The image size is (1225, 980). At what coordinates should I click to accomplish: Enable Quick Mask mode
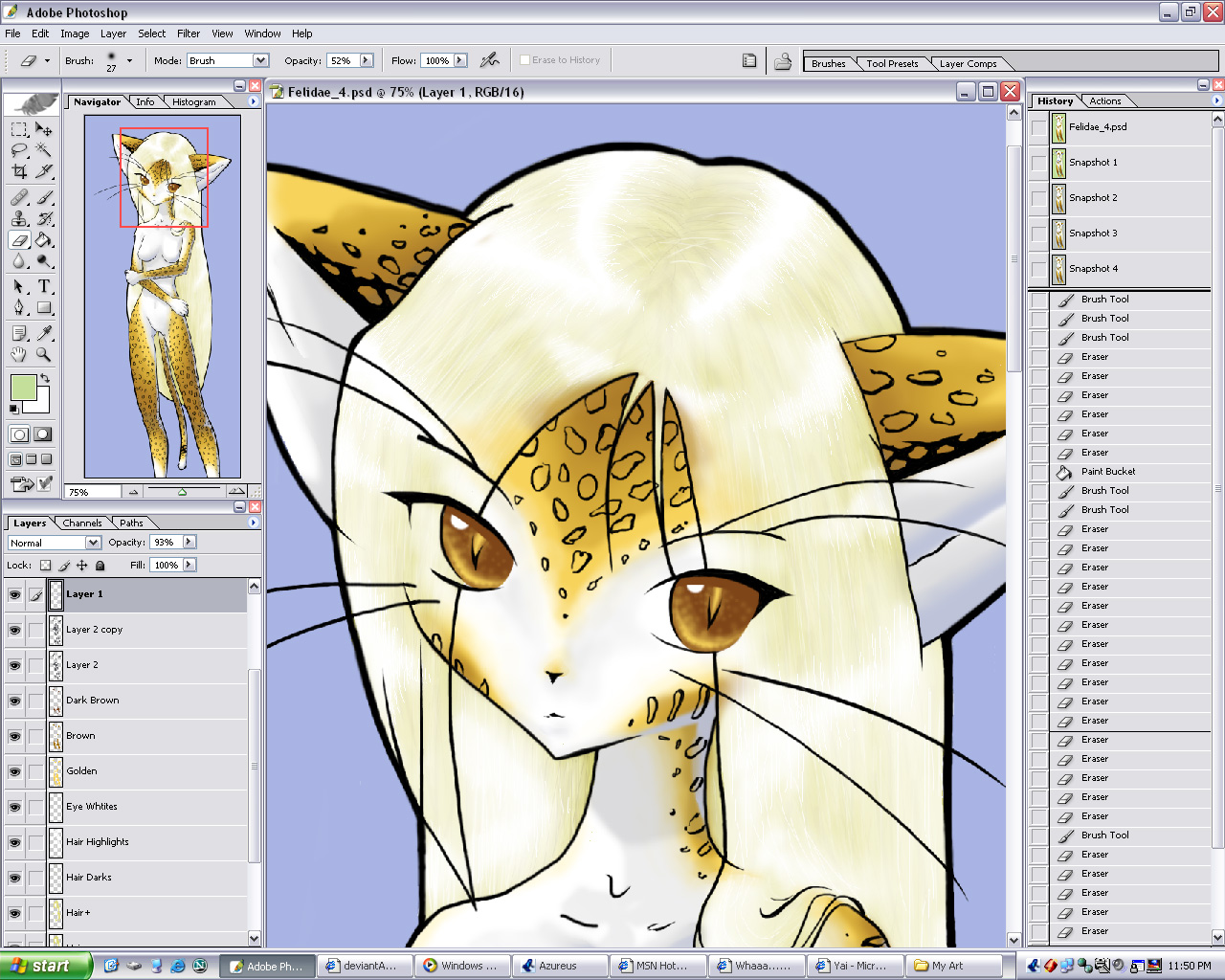click(x=42, y=434)
